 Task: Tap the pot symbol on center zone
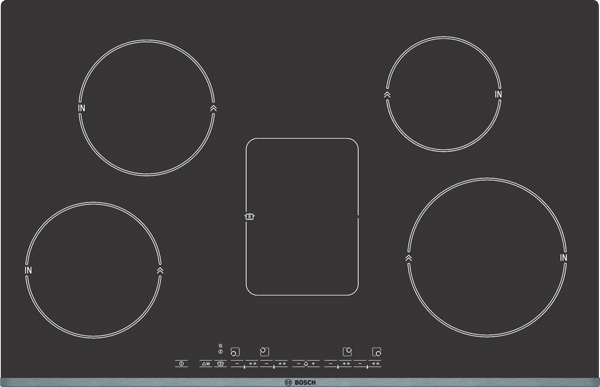(x=249, y=217)
